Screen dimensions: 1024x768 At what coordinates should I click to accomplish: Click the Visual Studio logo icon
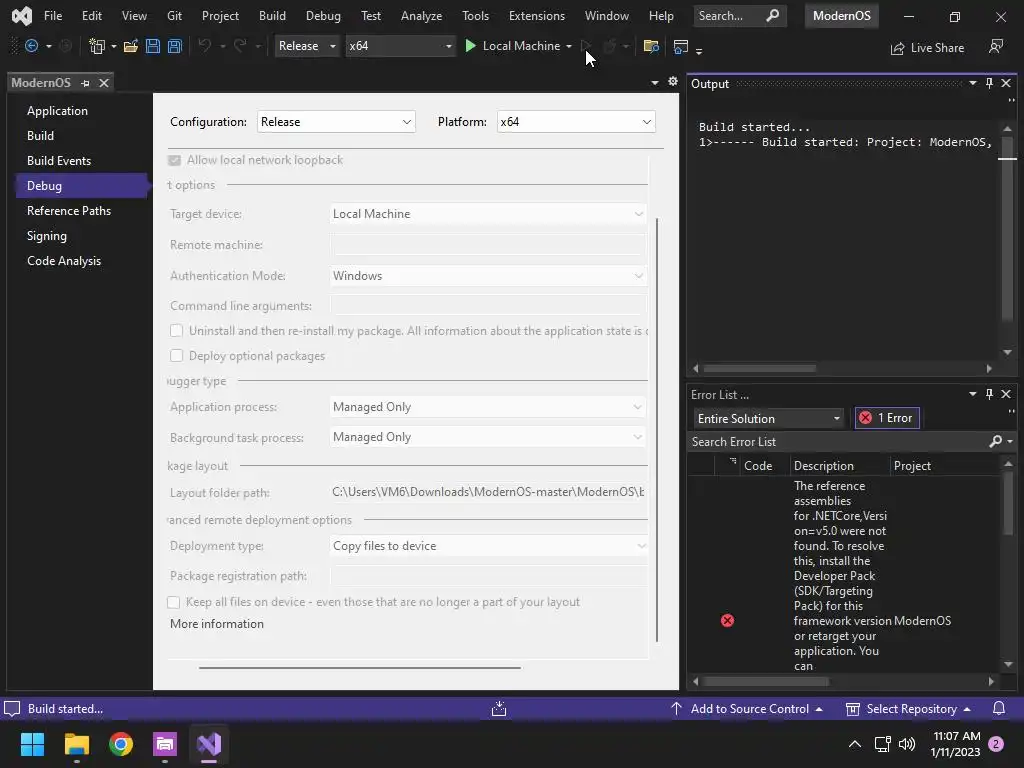pos(22,16)
